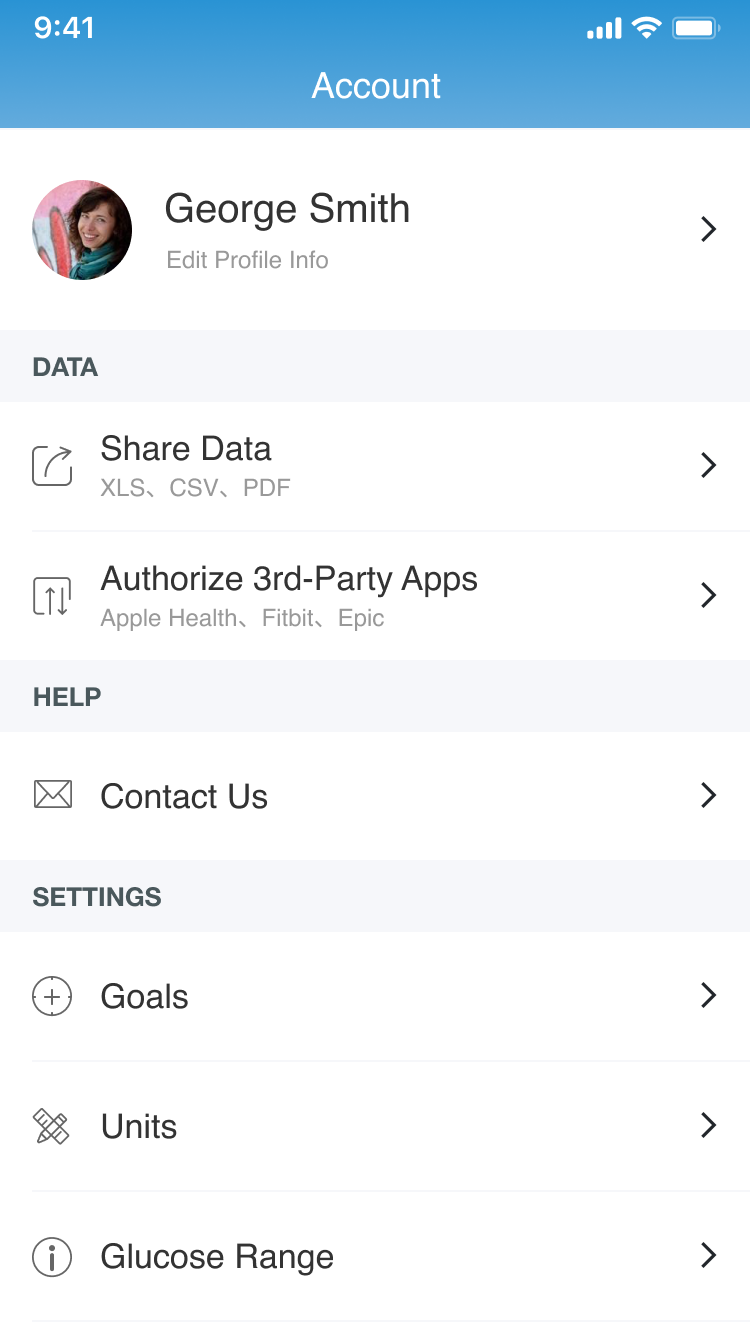The image size is (750, 1334).
Task: Tap the Goals target icon
Action: coord(52,996)
